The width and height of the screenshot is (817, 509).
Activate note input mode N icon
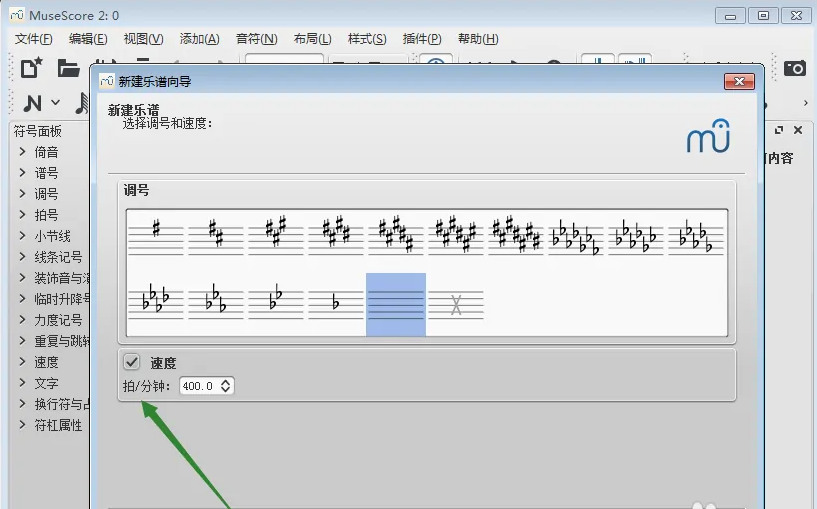(x=32, y=104)
